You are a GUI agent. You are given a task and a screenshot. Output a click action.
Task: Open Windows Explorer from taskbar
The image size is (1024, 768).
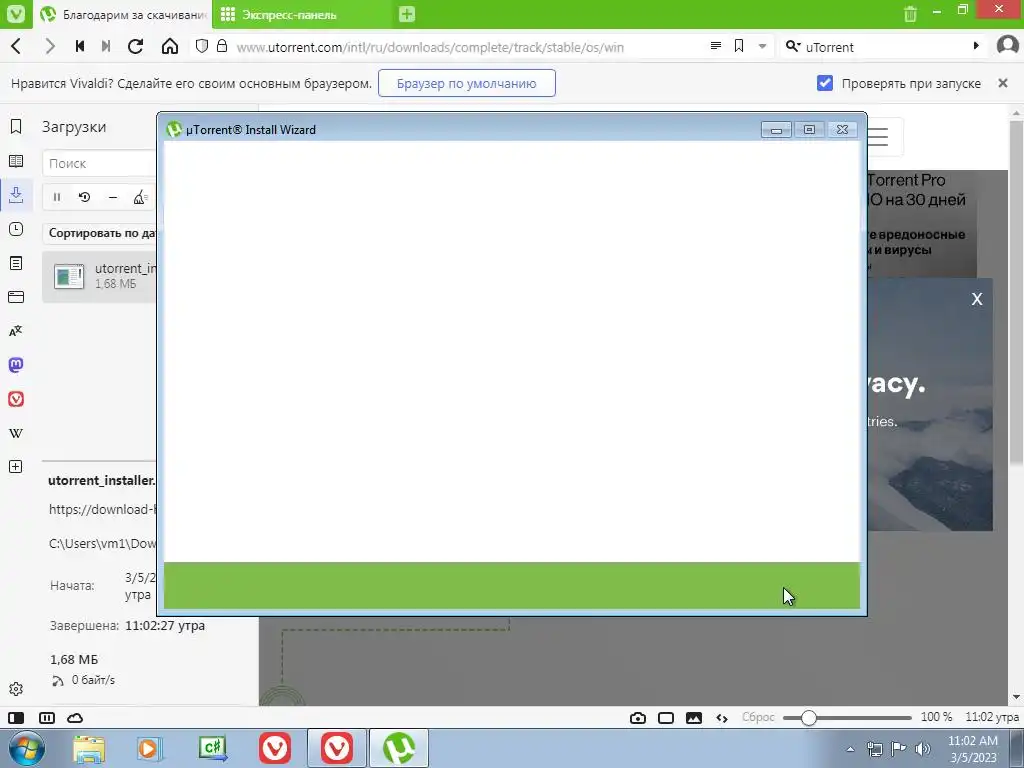pos(89,748)
